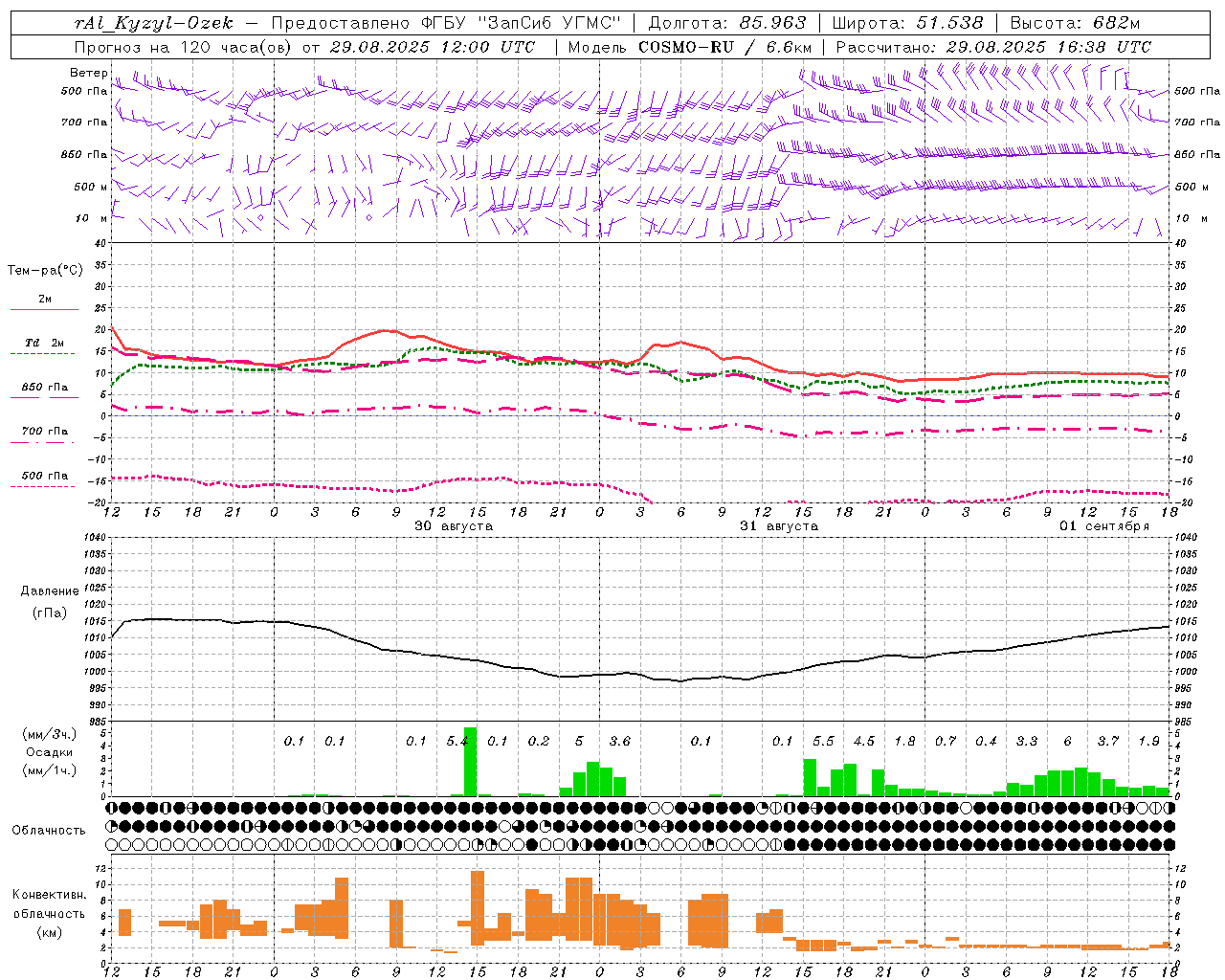The width and height of the screenshot is (1225, 980).
Task: Click the 'Тем-ра(°C)' temperature label
Action: point(45,271)
